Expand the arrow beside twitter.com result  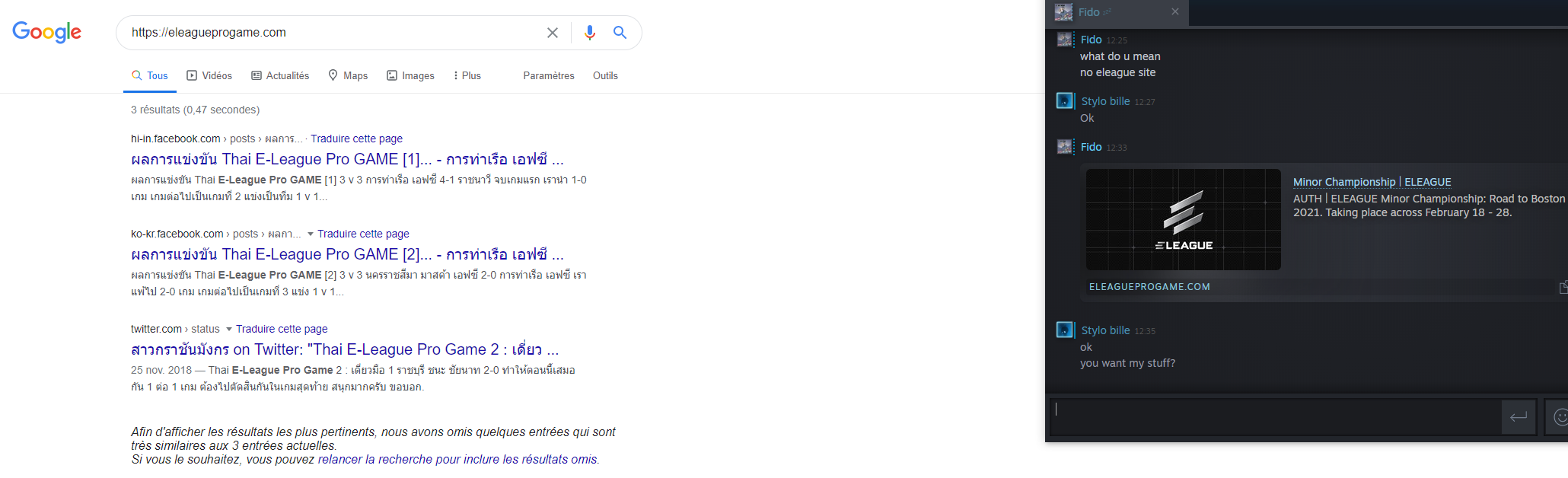coord(228,330)
